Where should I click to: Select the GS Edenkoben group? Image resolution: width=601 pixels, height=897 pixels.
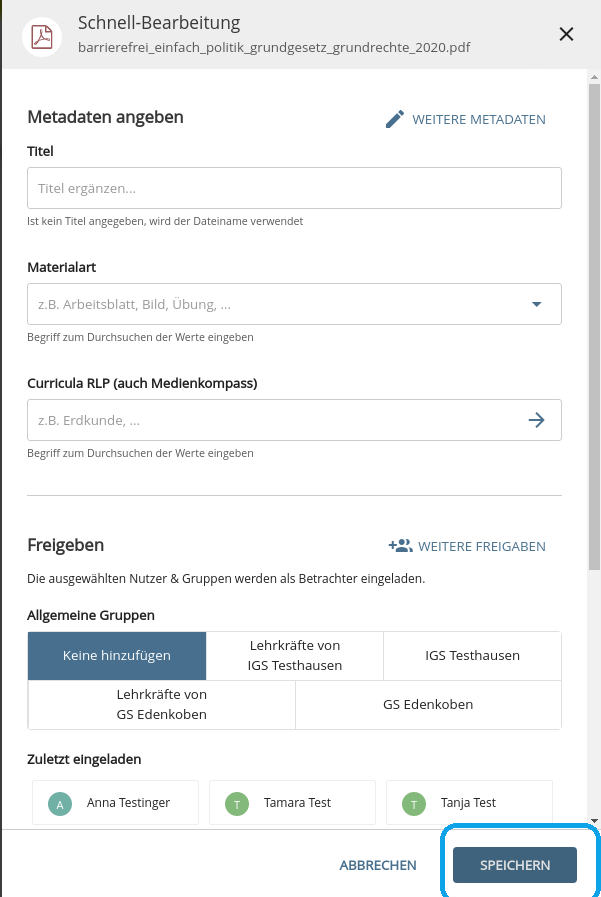pyautogui.click(x=428, y=705)
